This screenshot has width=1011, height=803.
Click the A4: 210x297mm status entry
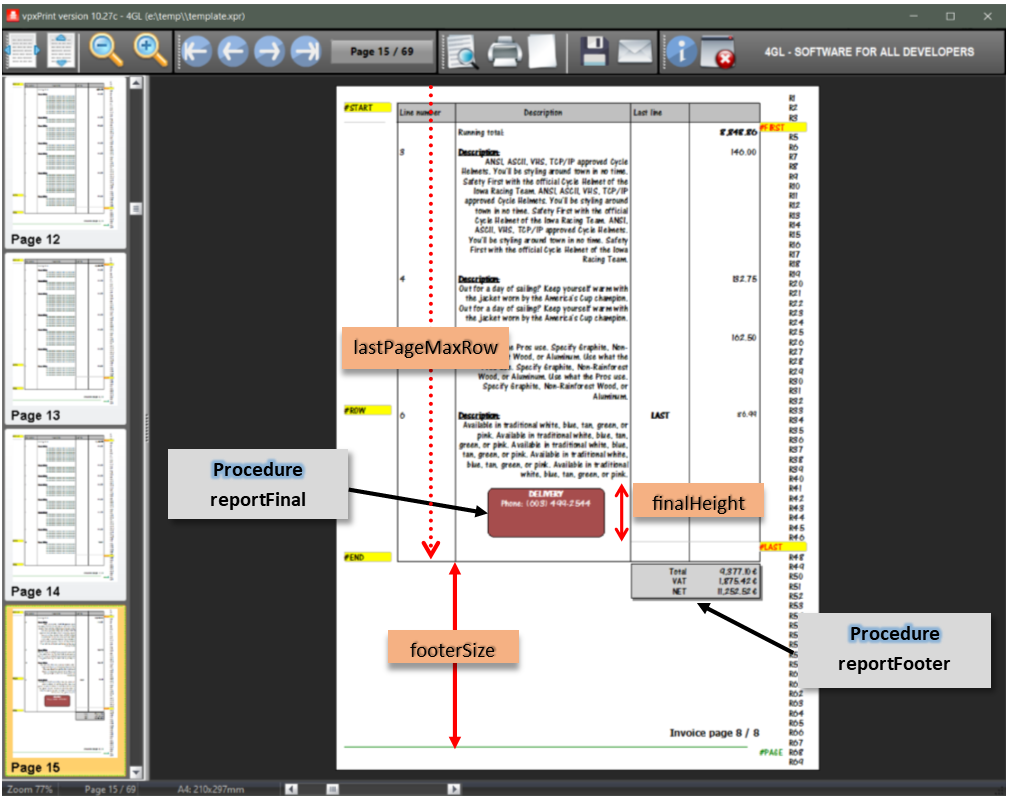[211, 789]
